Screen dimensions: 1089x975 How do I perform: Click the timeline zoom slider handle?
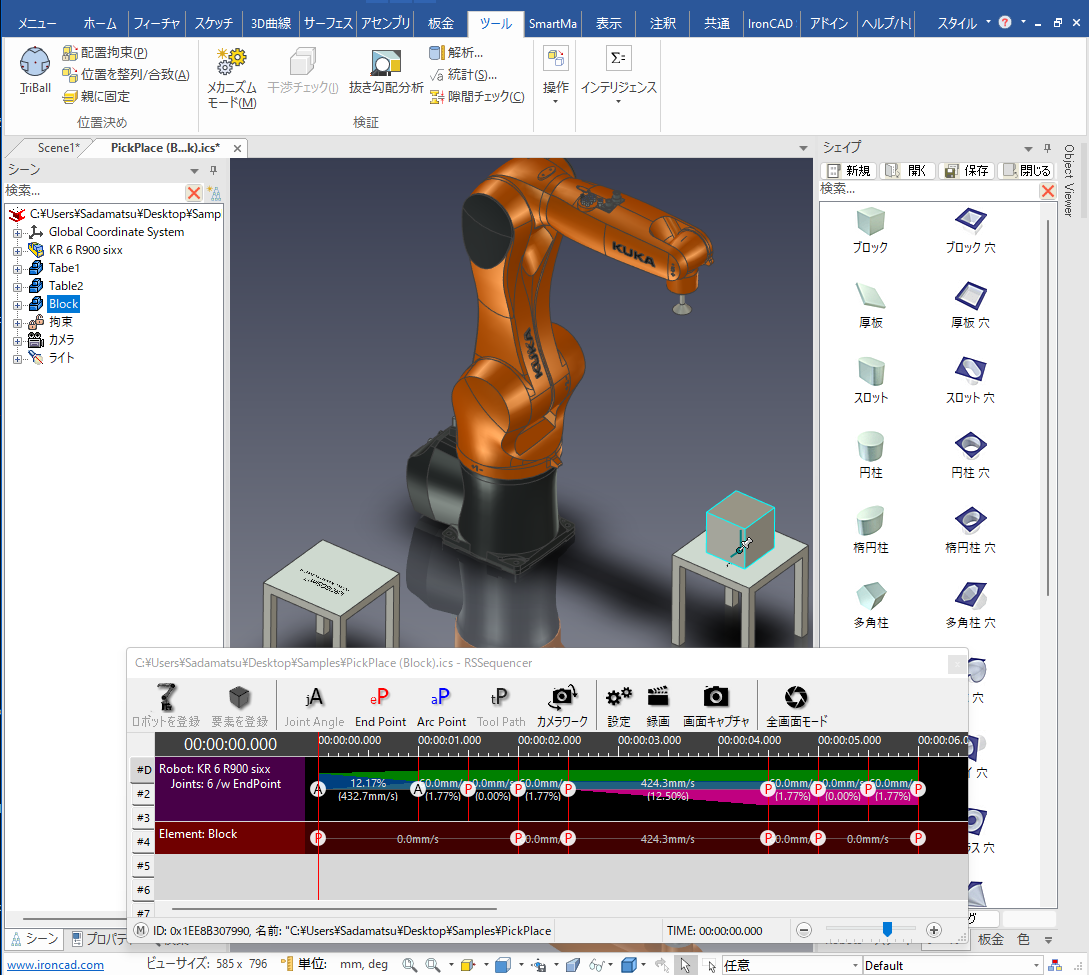pos(886,930)
